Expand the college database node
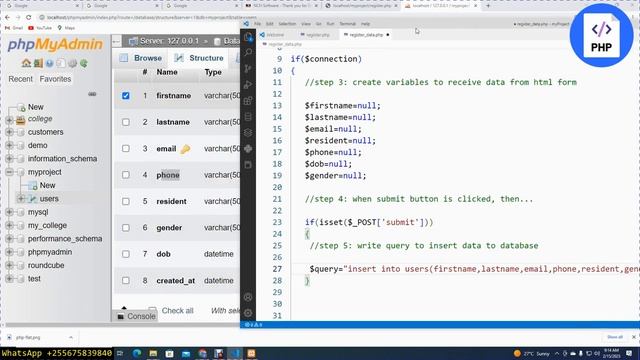Viewport: 640px width, 360px height. [x=9, y=119]
